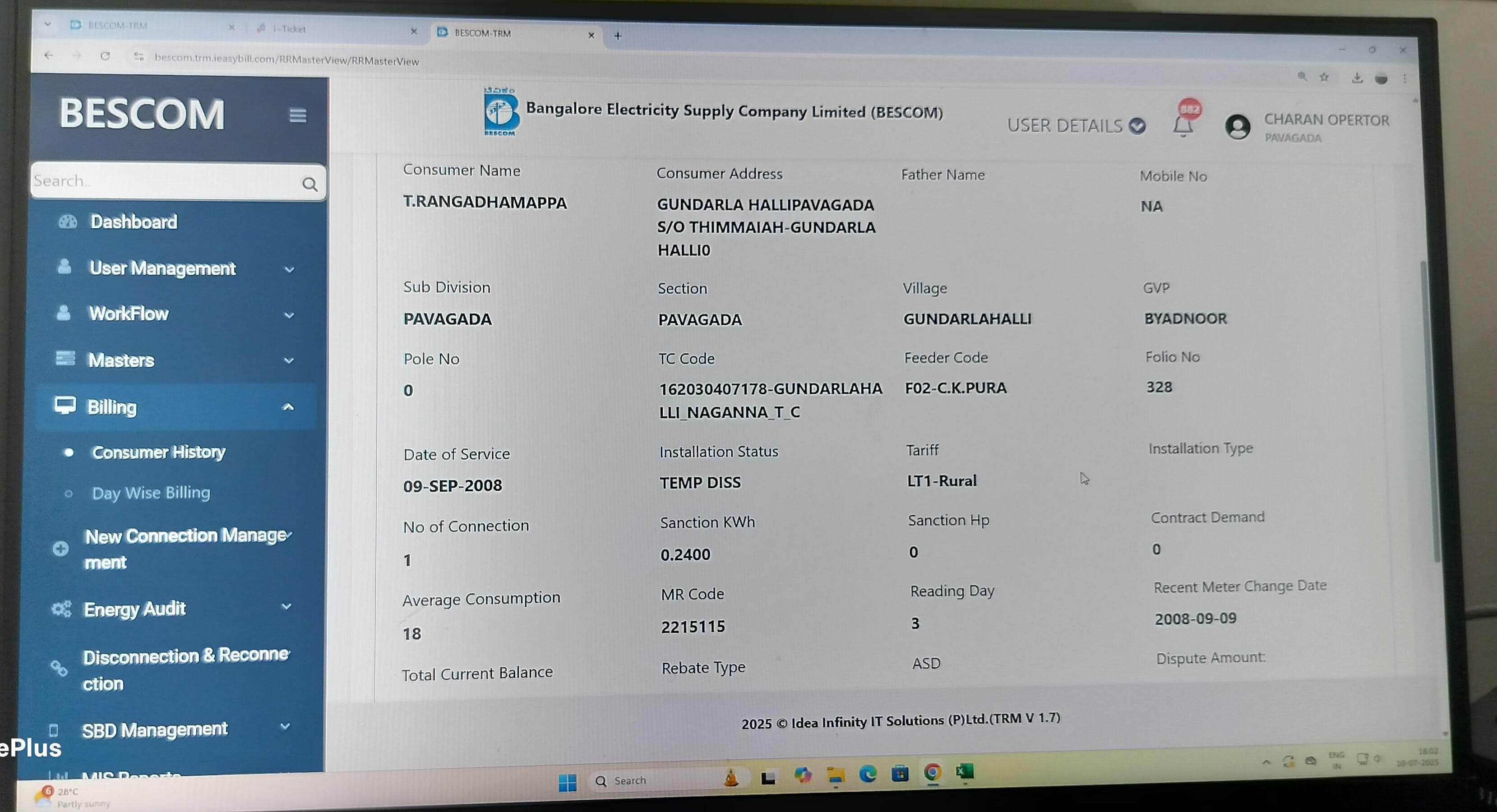Click the Billing monitor icon
Viewport: 1497px width, 812px height.
point(65,405)
